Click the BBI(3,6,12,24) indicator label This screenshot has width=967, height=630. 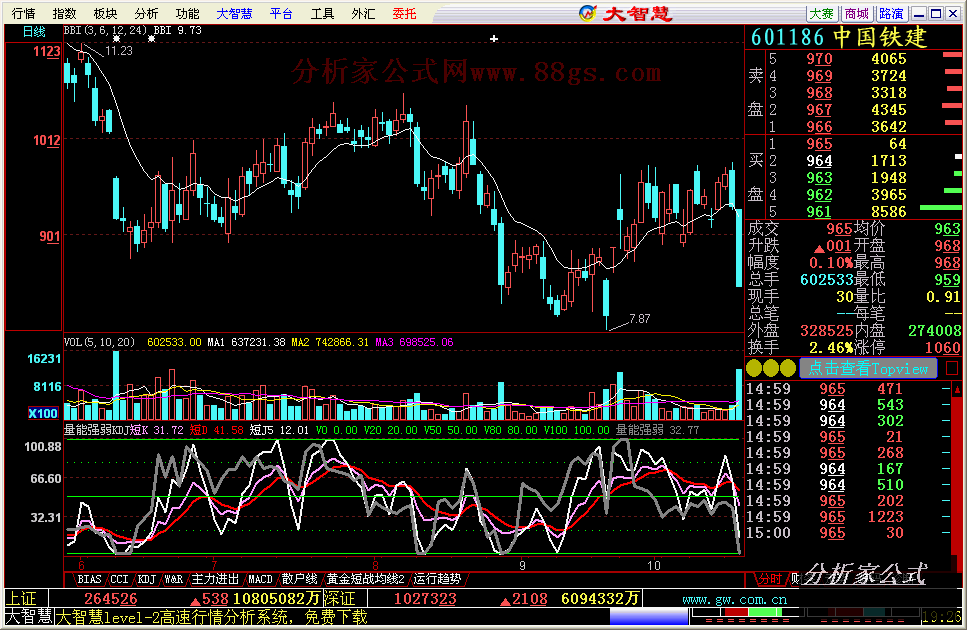105,30
